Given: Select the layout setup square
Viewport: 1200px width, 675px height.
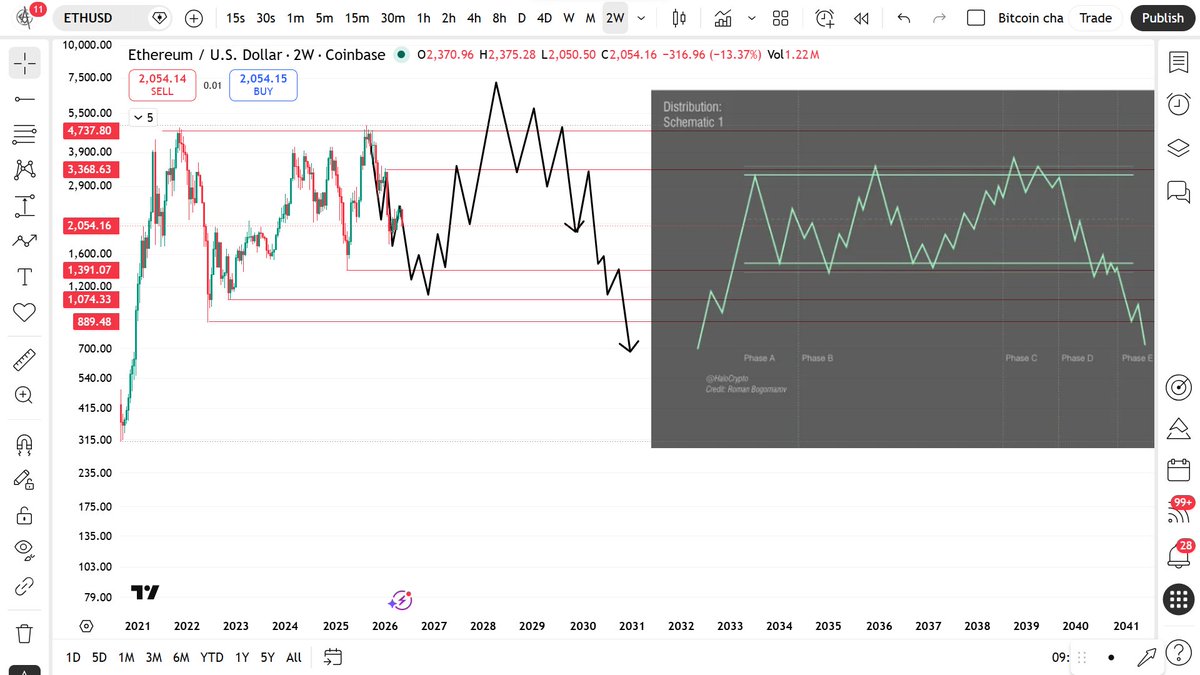Looking at the screenshot, I should point(977,18).
